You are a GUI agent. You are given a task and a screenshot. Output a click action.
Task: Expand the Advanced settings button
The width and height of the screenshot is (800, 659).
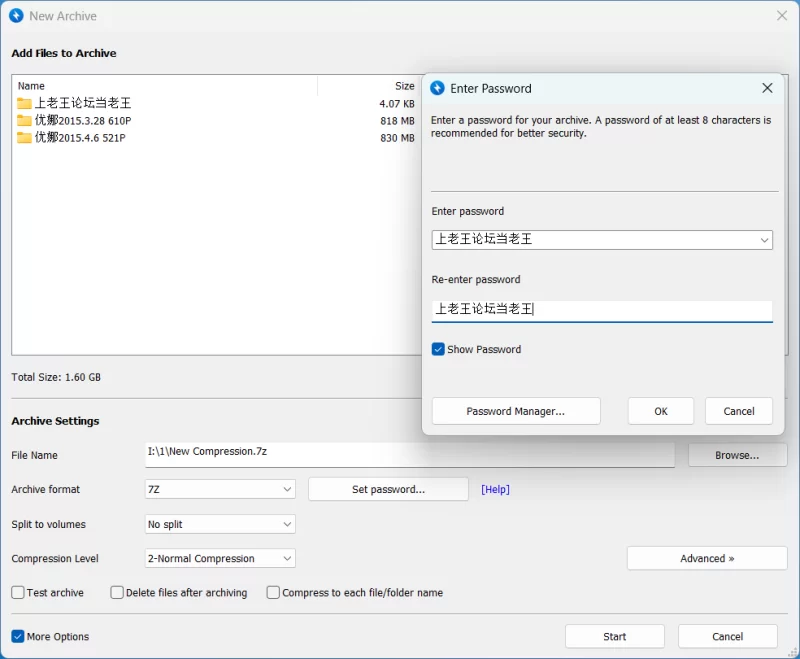[707, 559]
